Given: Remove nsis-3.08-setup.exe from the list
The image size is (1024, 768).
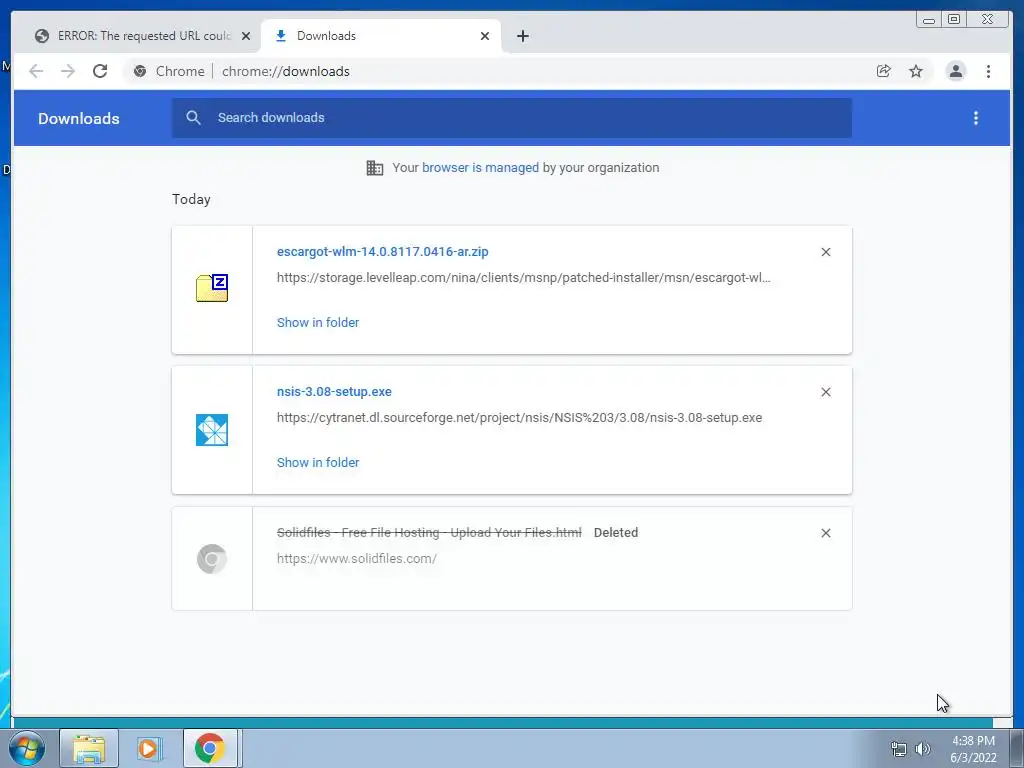Looking at the screenshot, I should pos(825,392).
